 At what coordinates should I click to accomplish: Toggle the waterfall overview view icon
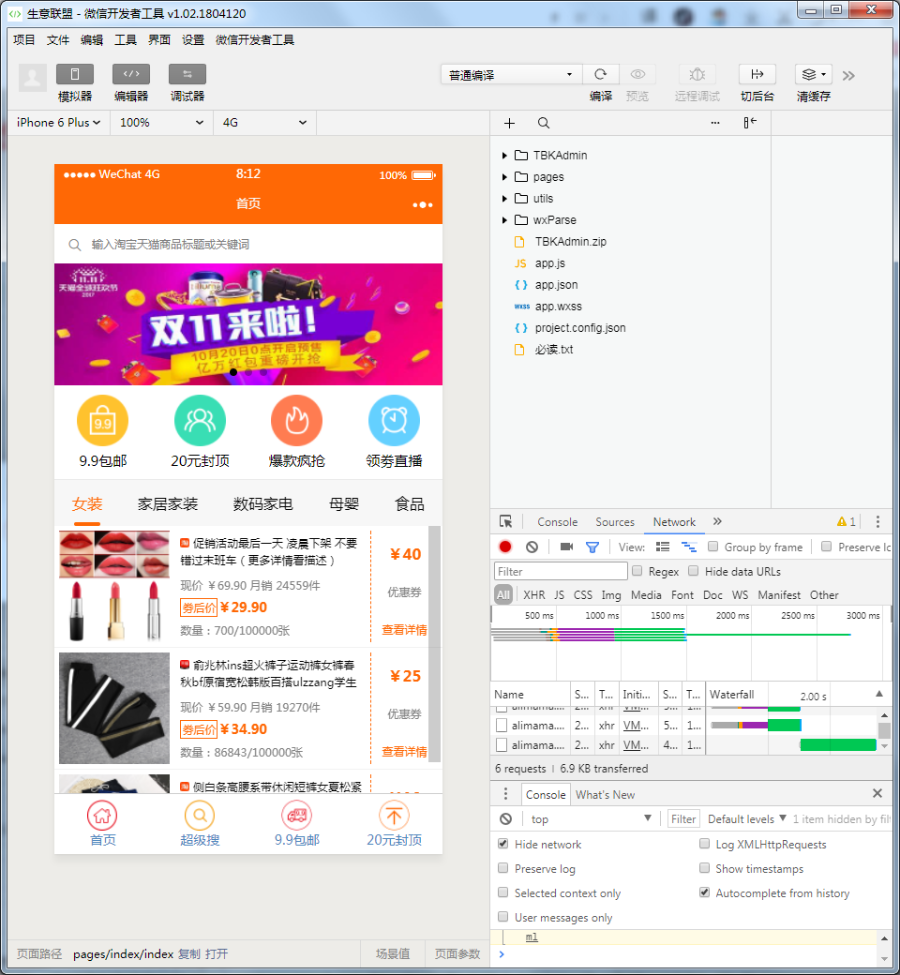point(689,547)
